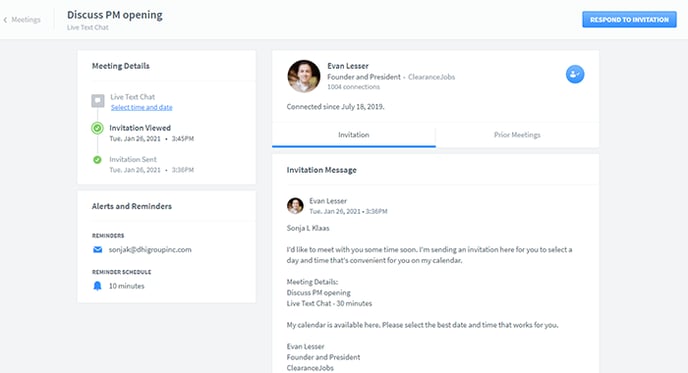The width and height of the screenshot is (688, 373).
Task: Click Respond to Invitation button
Action: (x=629, y=19)
